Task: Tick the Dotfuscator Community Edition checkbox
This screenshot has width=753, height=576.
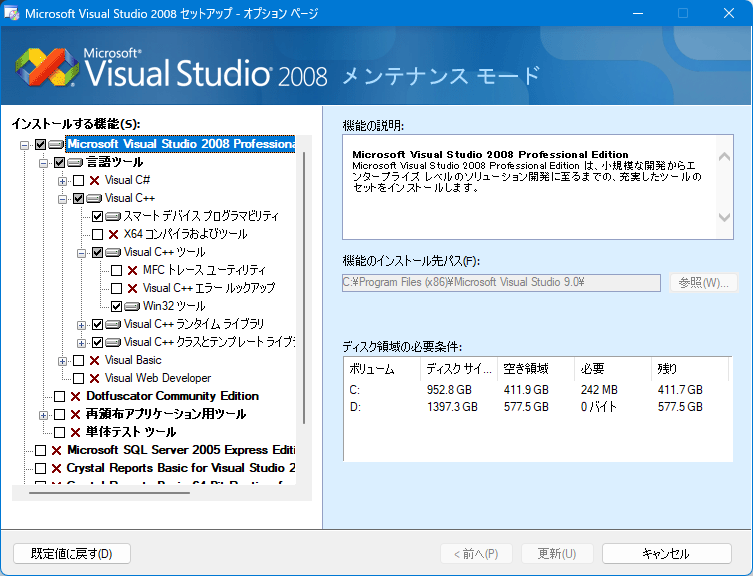Action: pyautogui.click(x=60, y=397)
